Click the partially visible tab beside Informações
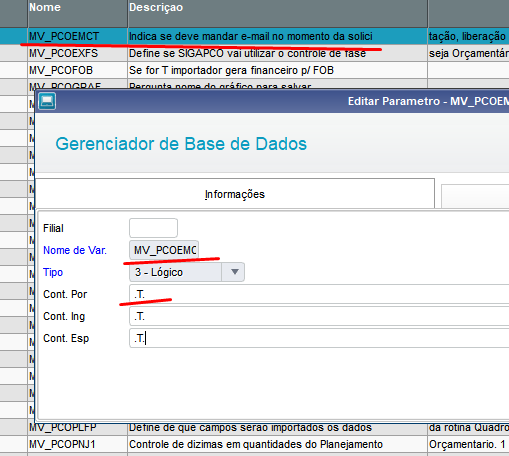Screen dimensions: 509x456 point(475,197)
